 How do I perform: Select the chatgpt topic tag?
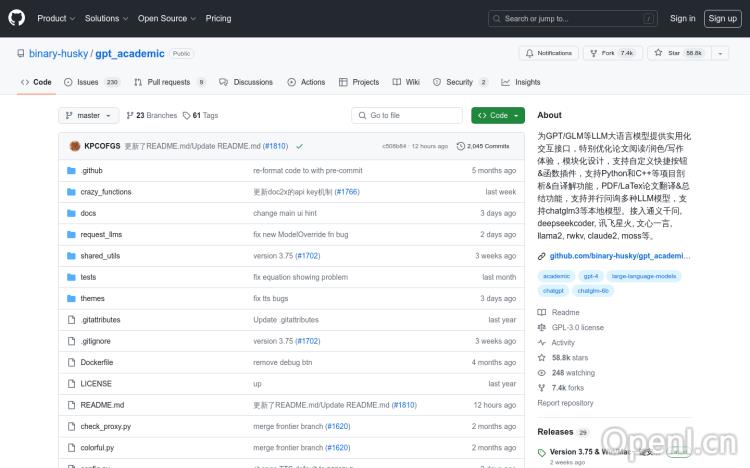coord(553,290)
